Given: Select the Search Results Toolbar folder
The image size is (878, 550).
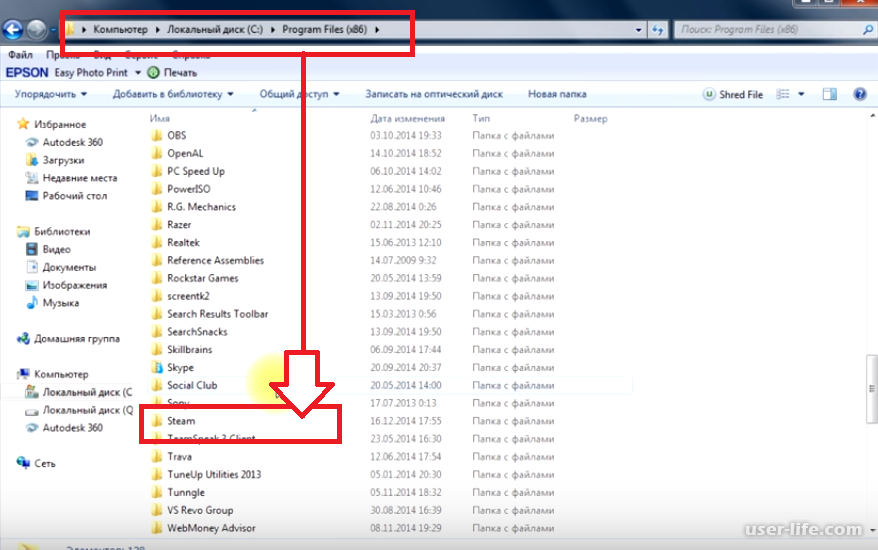Looking at the screenshot, I should tap(217, 314).
